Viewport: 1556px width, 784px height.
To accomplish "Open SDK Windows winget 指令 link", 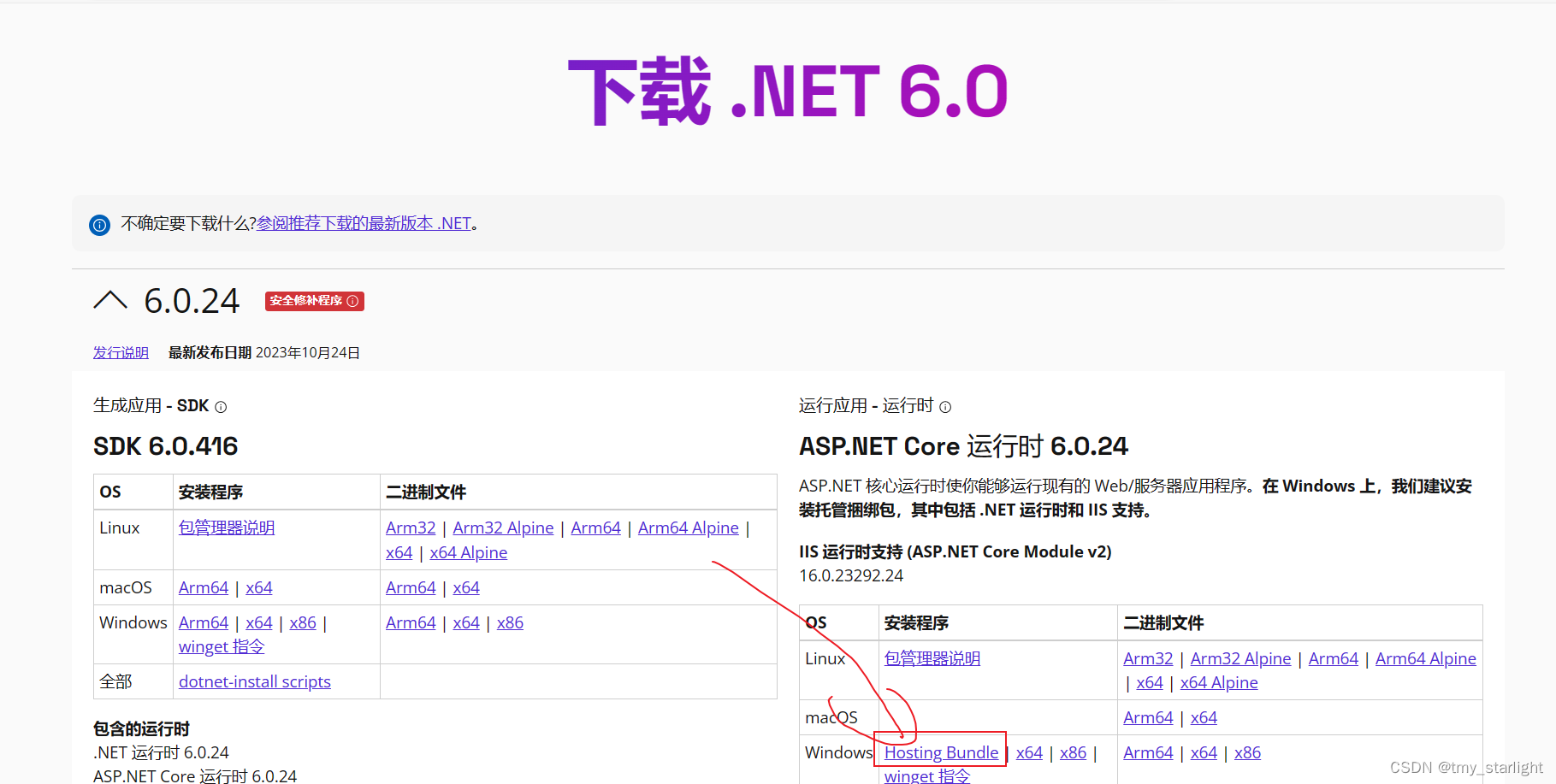I will click(x=222, y=646).
